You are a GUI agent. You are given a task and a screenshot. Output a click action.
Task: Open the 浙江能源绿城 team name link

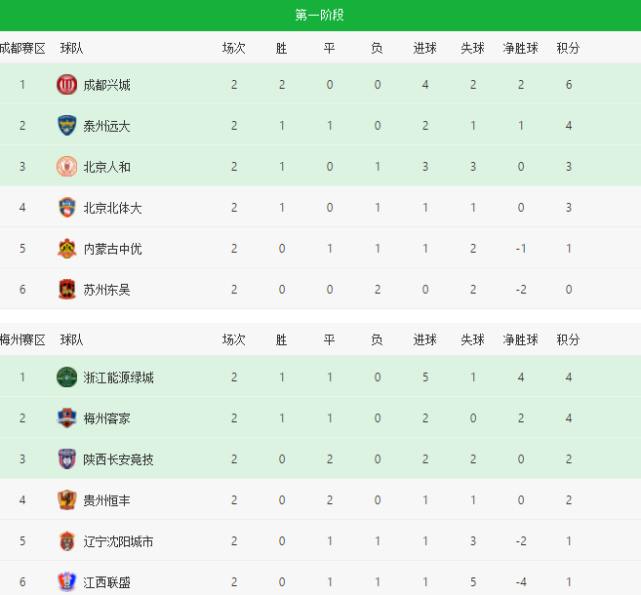[119, 378]
